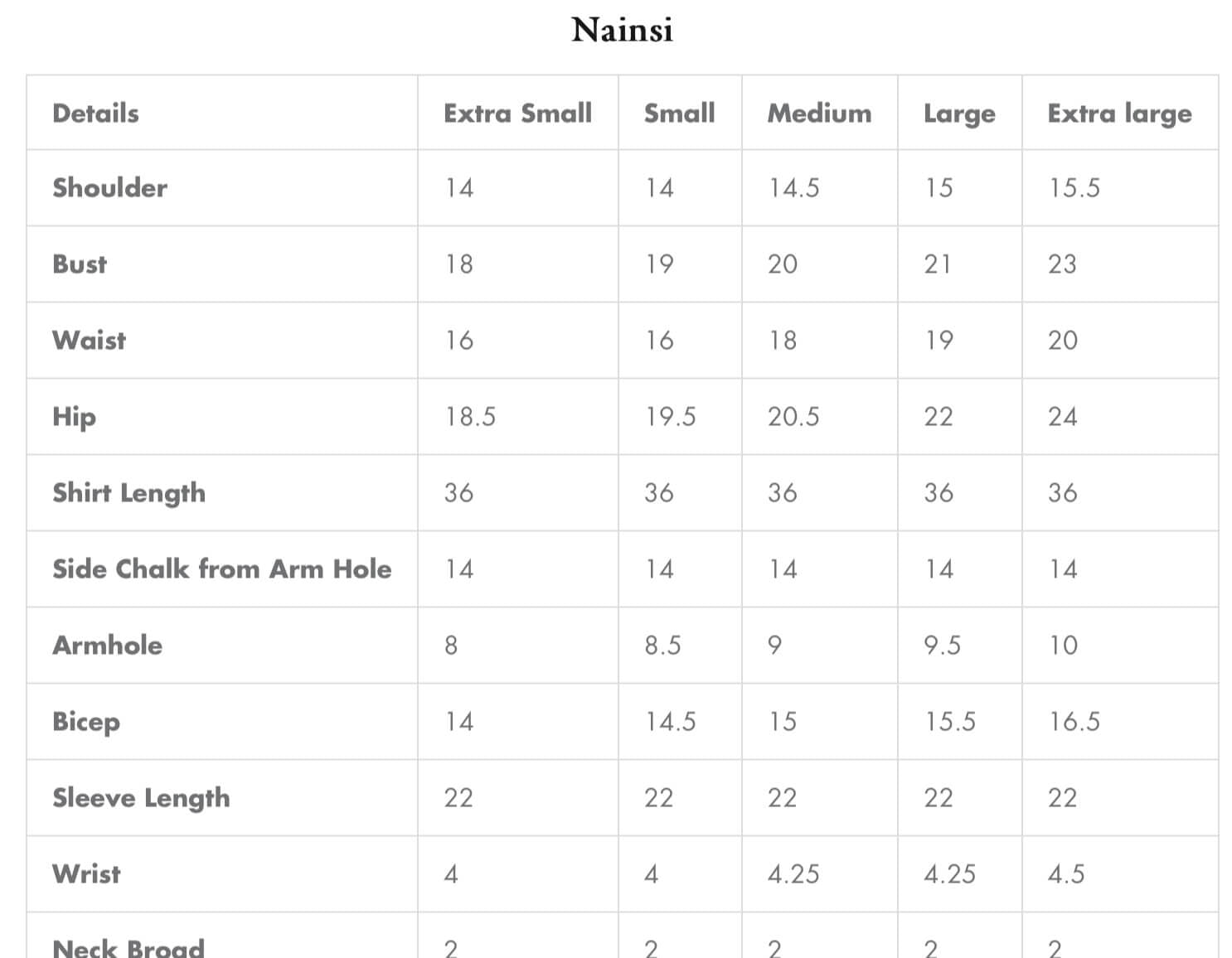
Task: Click the Extra large Bicep value 16.5
Action: [1074, 722]
